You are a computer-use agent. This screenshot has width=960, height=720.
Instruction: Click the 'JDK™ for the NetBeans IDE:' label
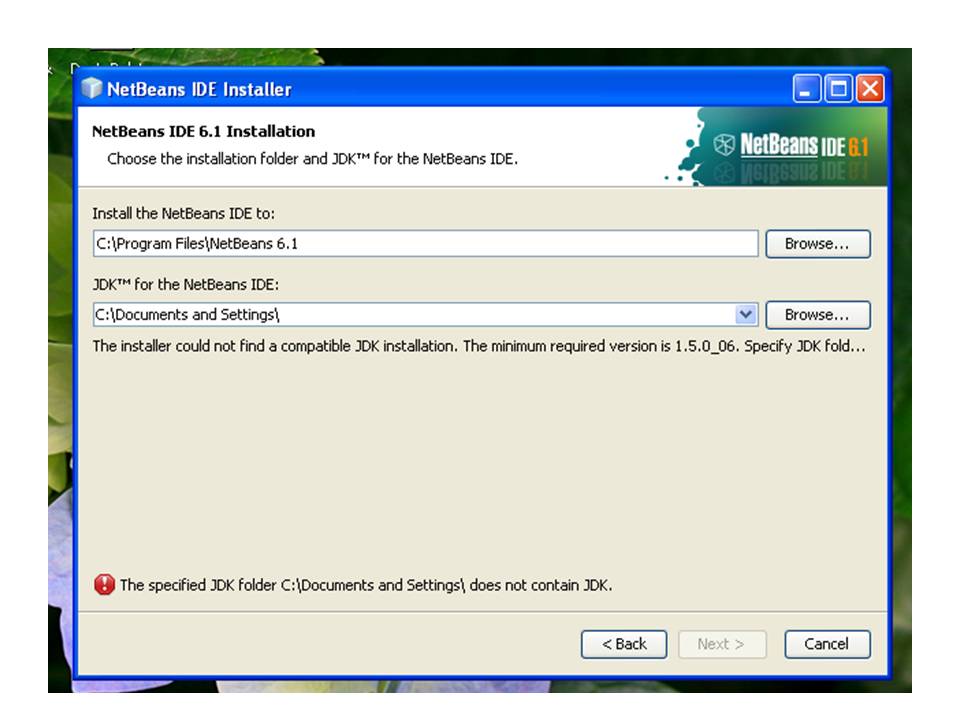186,285
